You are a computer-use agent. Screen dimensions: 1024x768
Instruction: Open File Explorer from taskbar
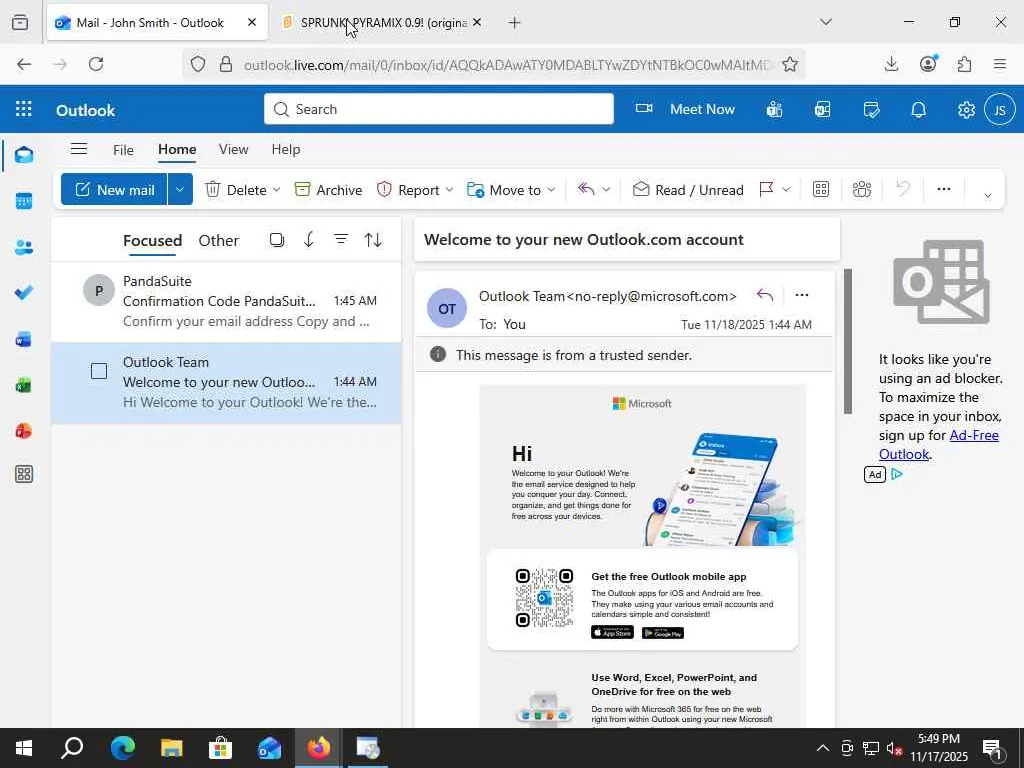[172, 748]
